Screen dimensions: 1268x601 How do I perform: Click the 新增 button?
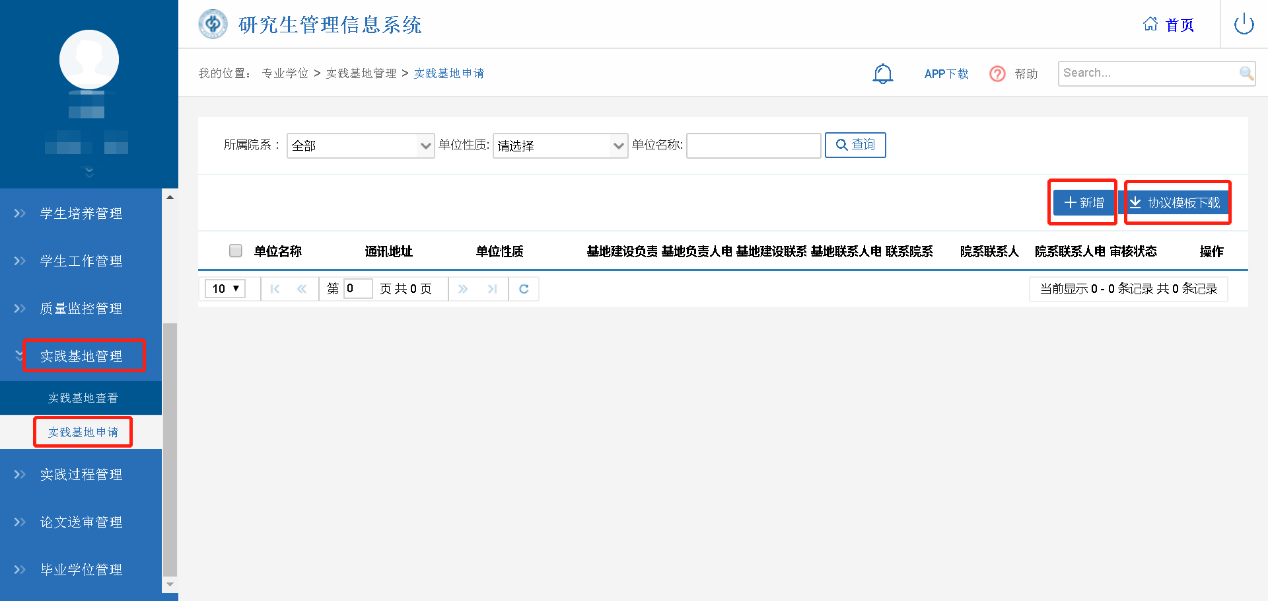[1084, 203]
